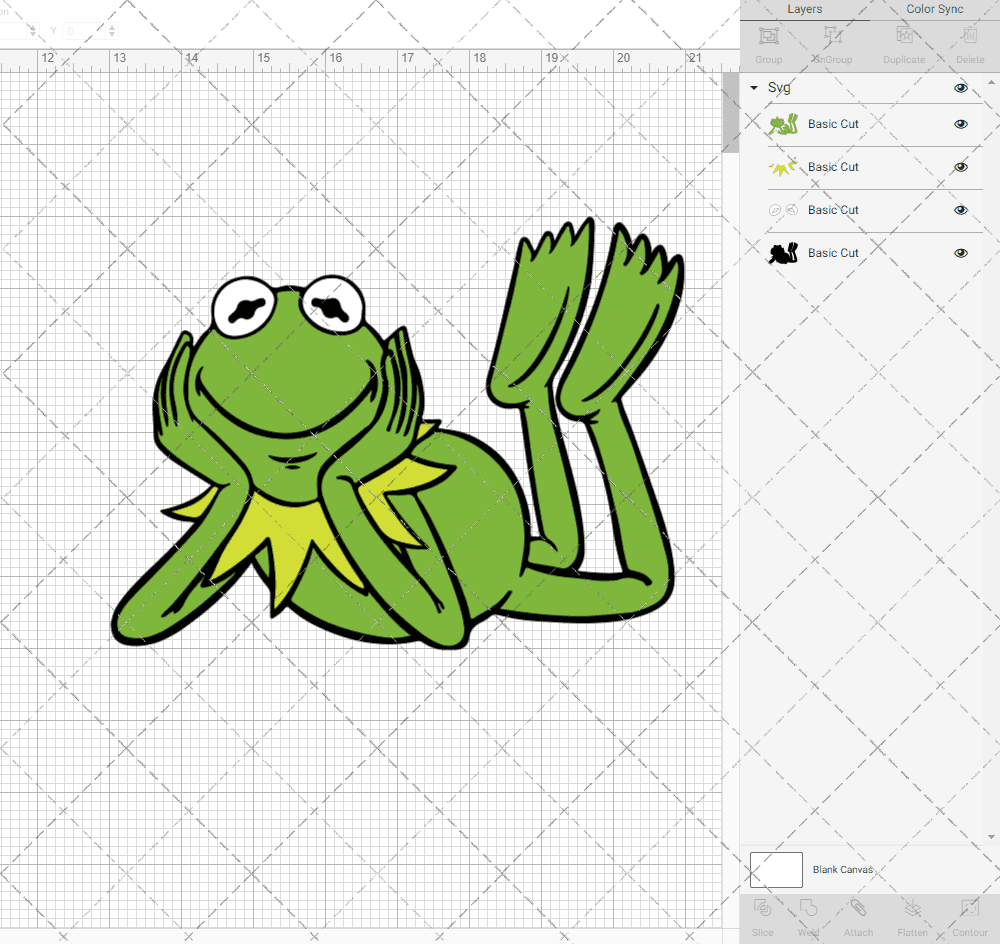Hide the green frog Basic Cut layer
The width and height of the screenshot is (1000, 944).
point(961,124)
